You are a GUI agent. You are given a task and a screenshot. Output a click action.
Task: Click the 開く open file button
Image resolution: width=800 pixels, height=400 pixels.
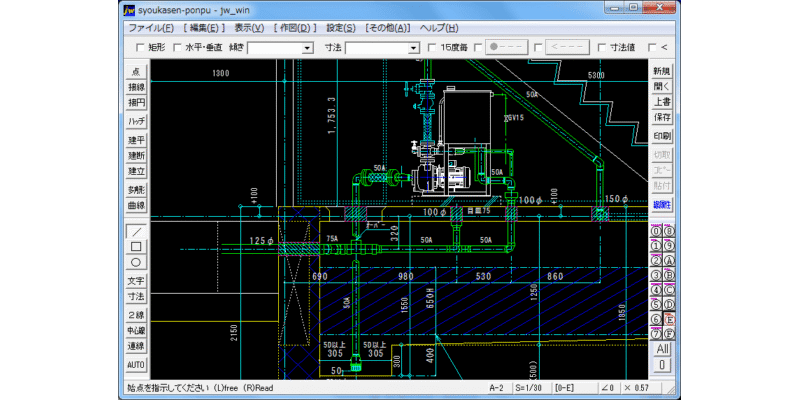pyautogui.click(x=662, y=86)
